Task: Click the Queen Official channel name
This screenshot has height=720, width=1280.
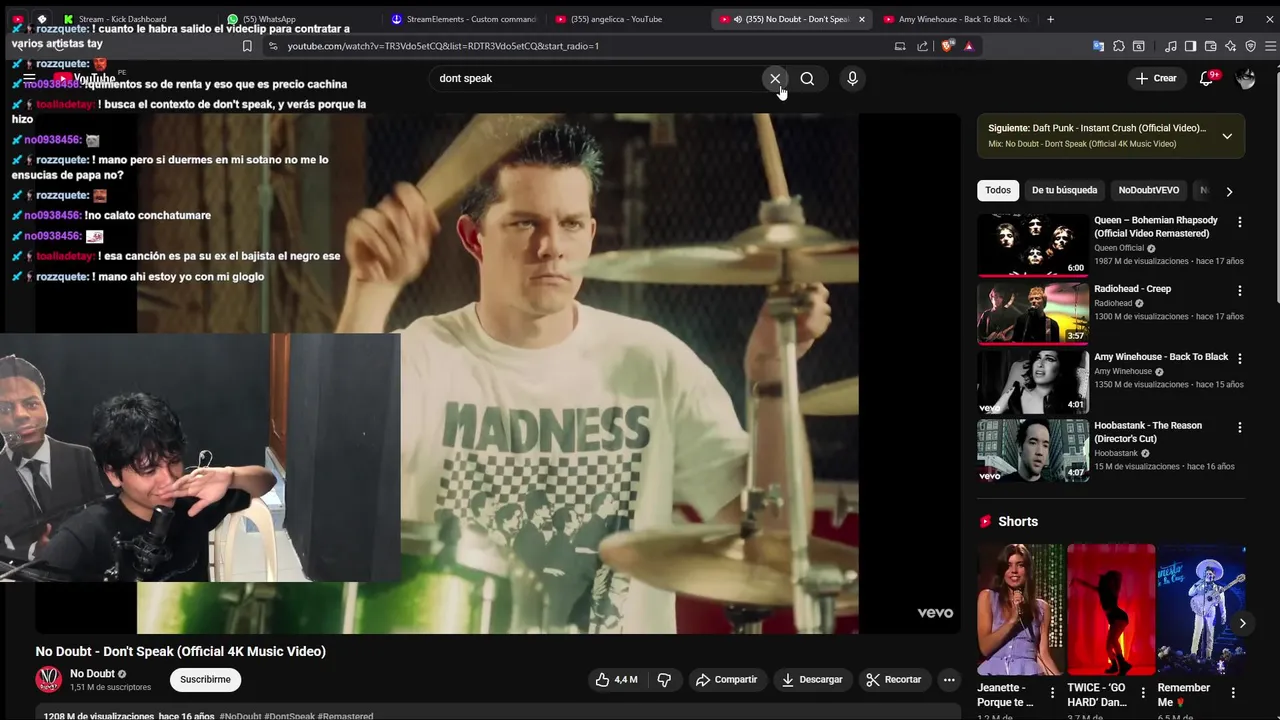Action: tap(1119, 248)
